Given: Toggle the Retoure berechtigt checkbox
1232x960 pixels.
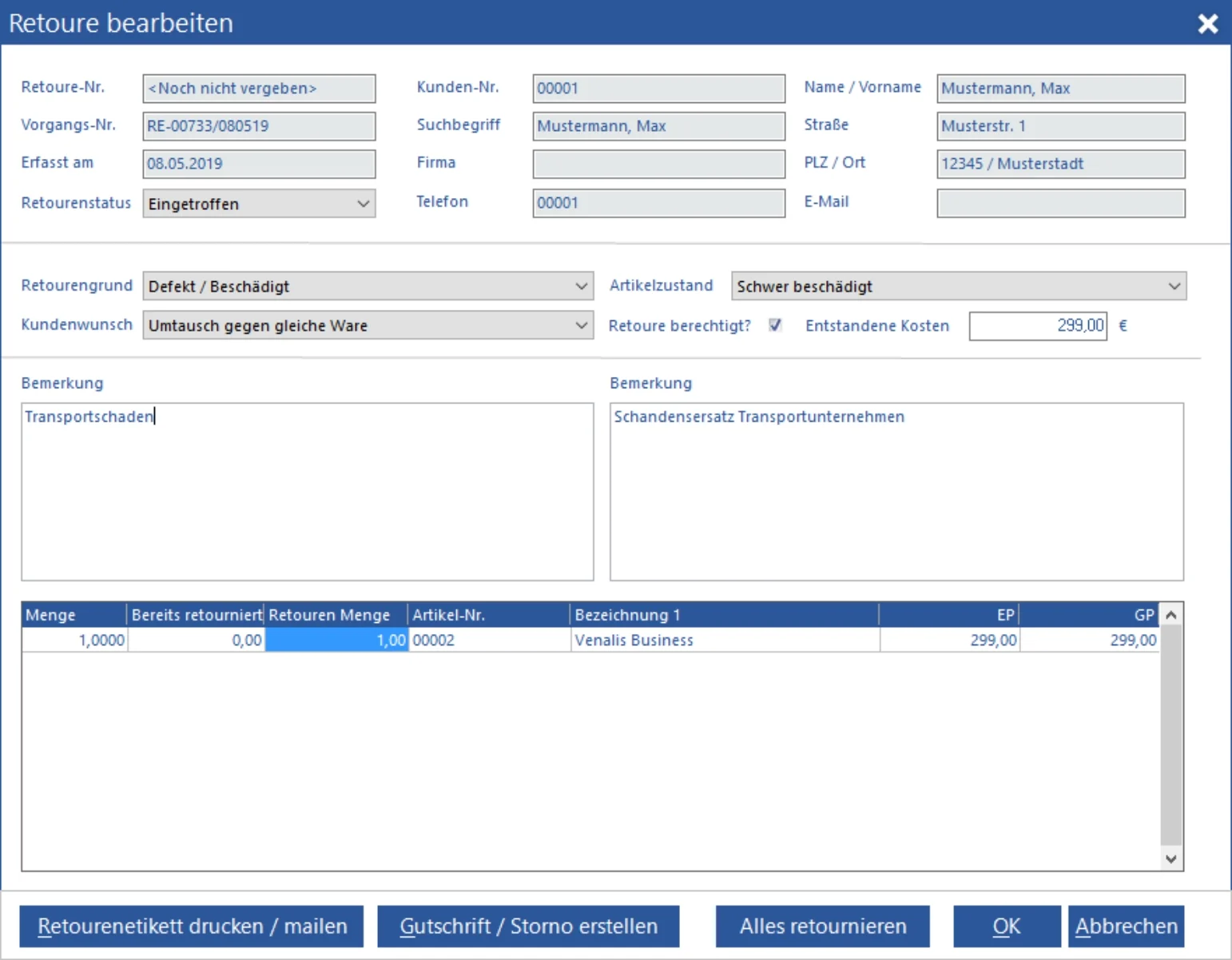Looking at the screenshot, I should 774,325.
